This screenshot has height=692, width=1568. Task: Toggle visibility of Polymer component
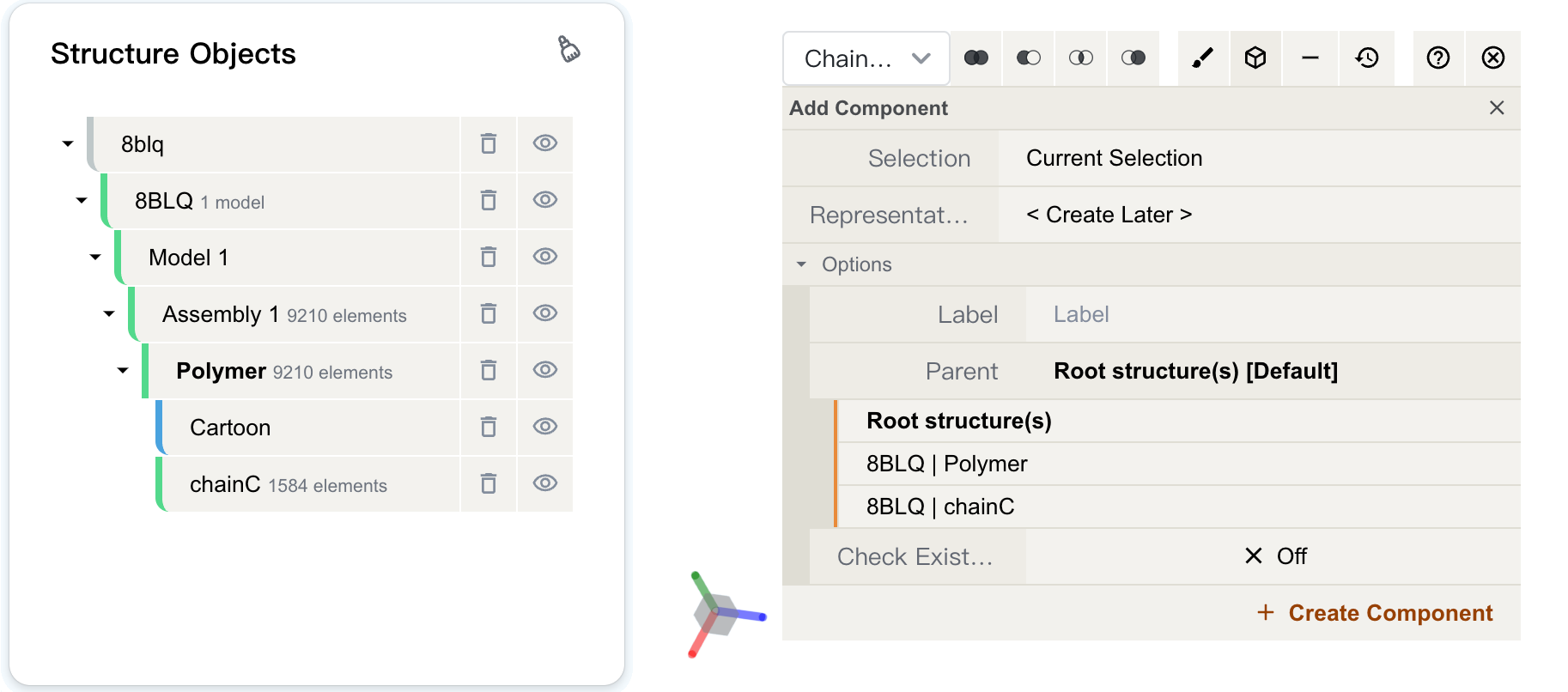click(x=545, y=370)
